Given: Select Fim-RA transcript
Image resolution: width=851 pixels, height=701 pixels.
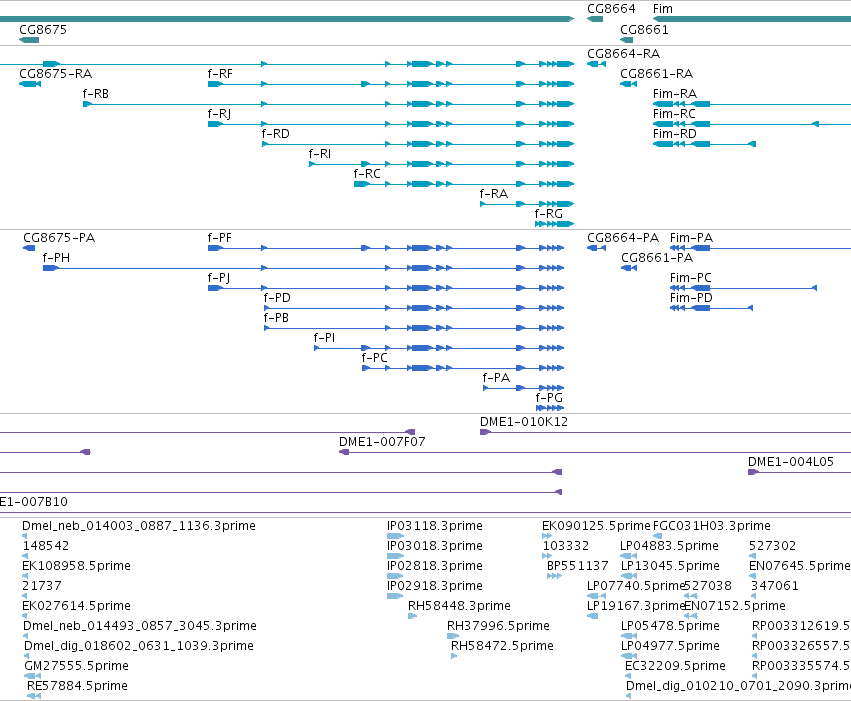Looking at the screenshot, I should point(675,94).
